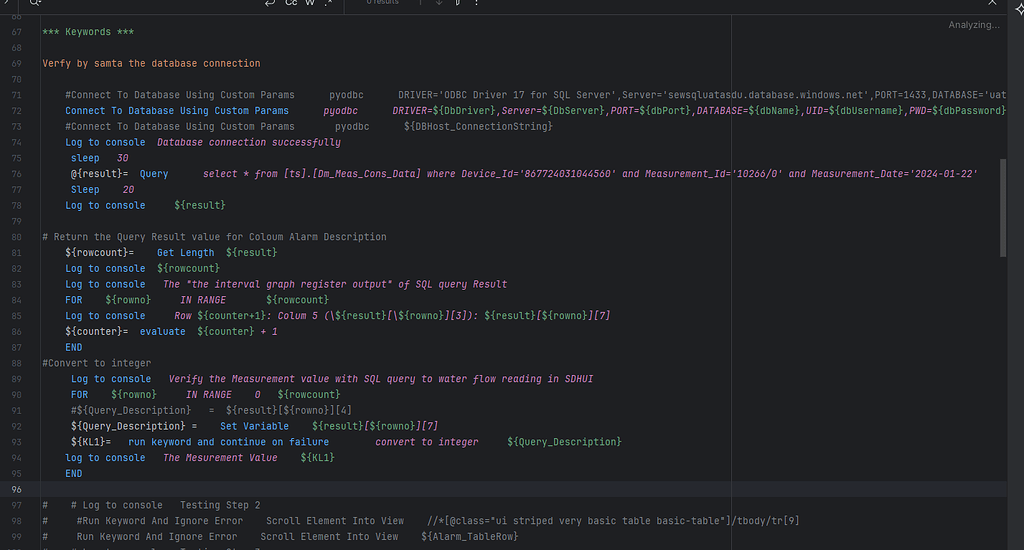Toggle Match Case (Cc) search option
1024x550 pixels.
coord(291,3)
